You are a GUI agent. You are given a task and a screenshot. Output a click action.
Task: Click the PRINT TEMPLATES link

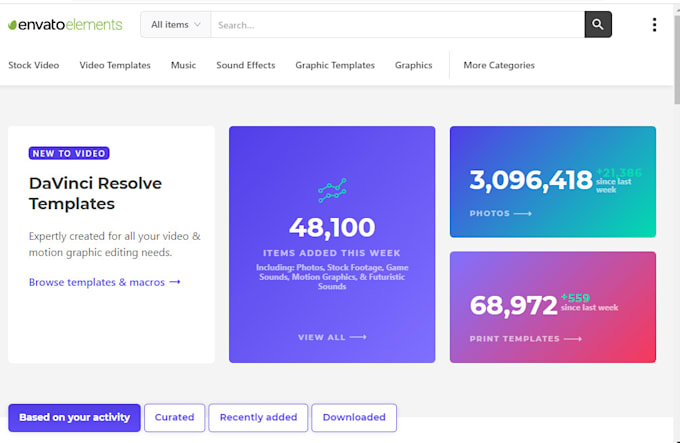(526, 339)
